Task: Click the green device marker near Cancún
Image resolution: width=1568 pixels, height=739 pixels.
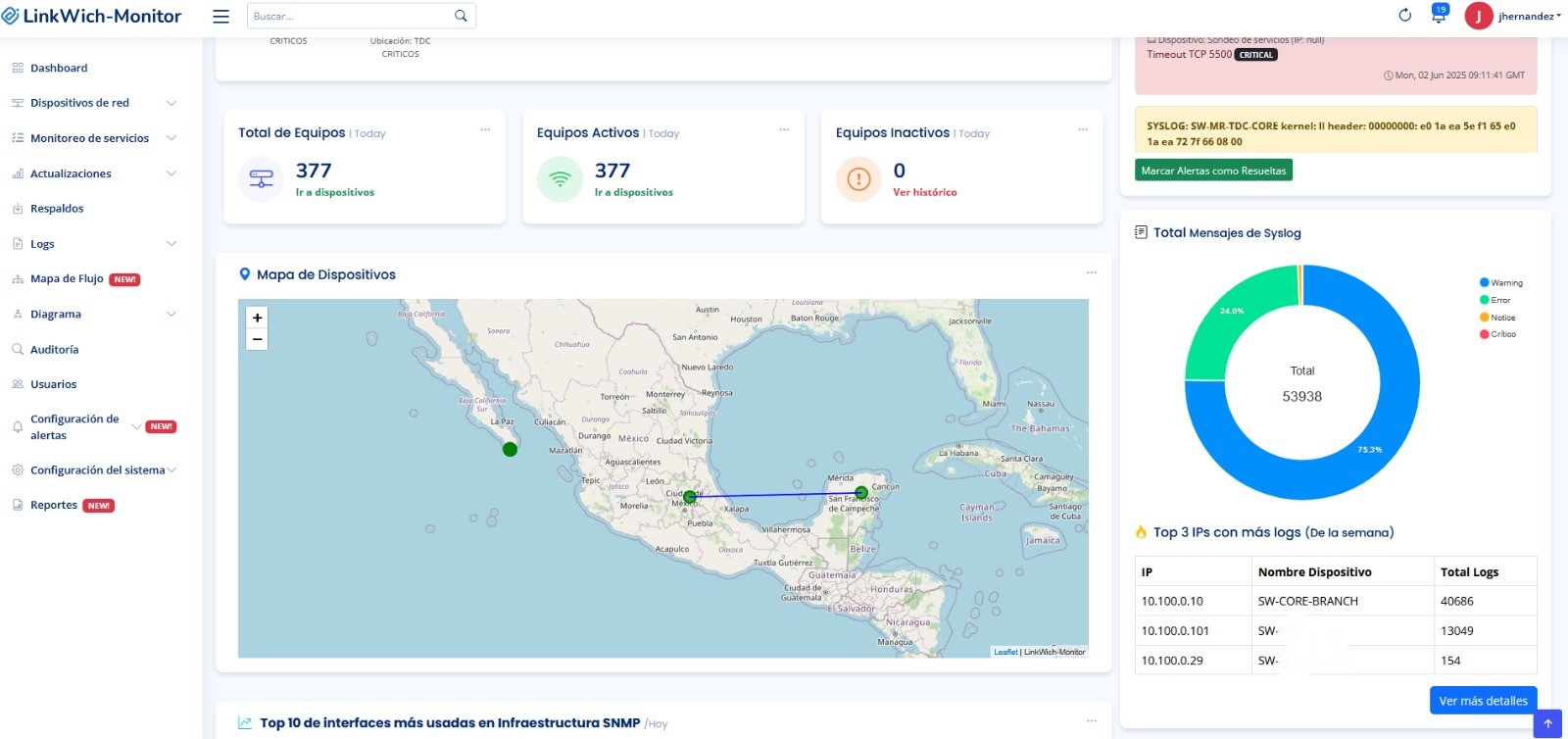Action: point(860,493)
